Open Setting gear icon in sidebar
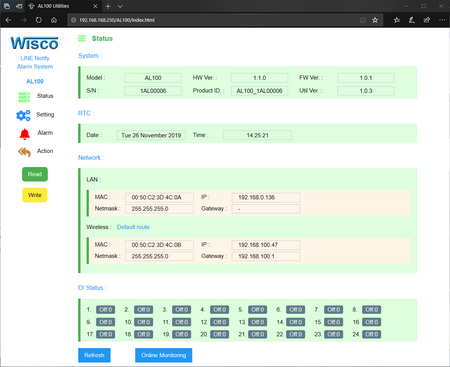This screenshot has width=450, height=367. pos(23,115)
